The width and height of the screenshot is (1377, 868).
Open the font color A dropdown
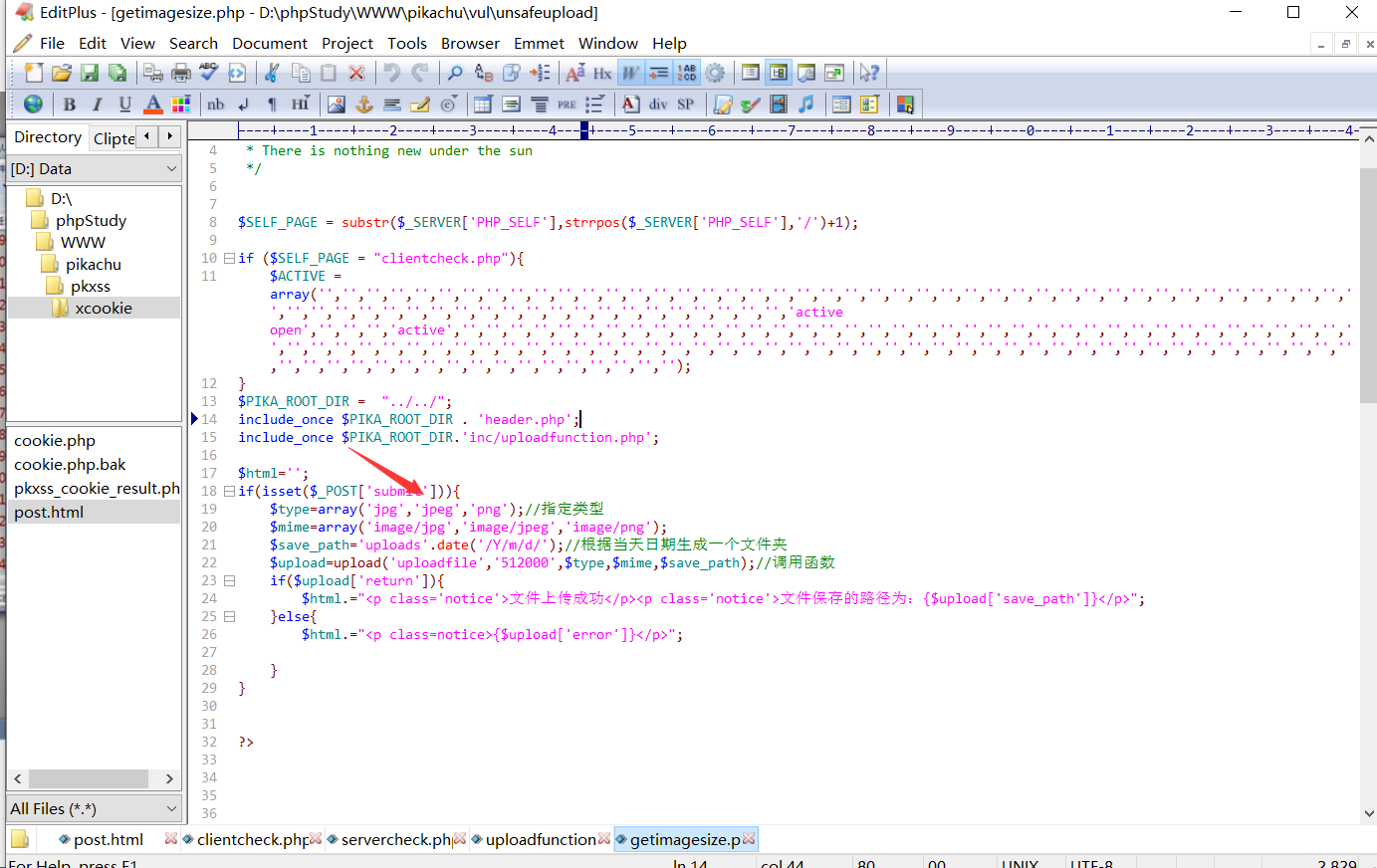[x=152, y=104]
